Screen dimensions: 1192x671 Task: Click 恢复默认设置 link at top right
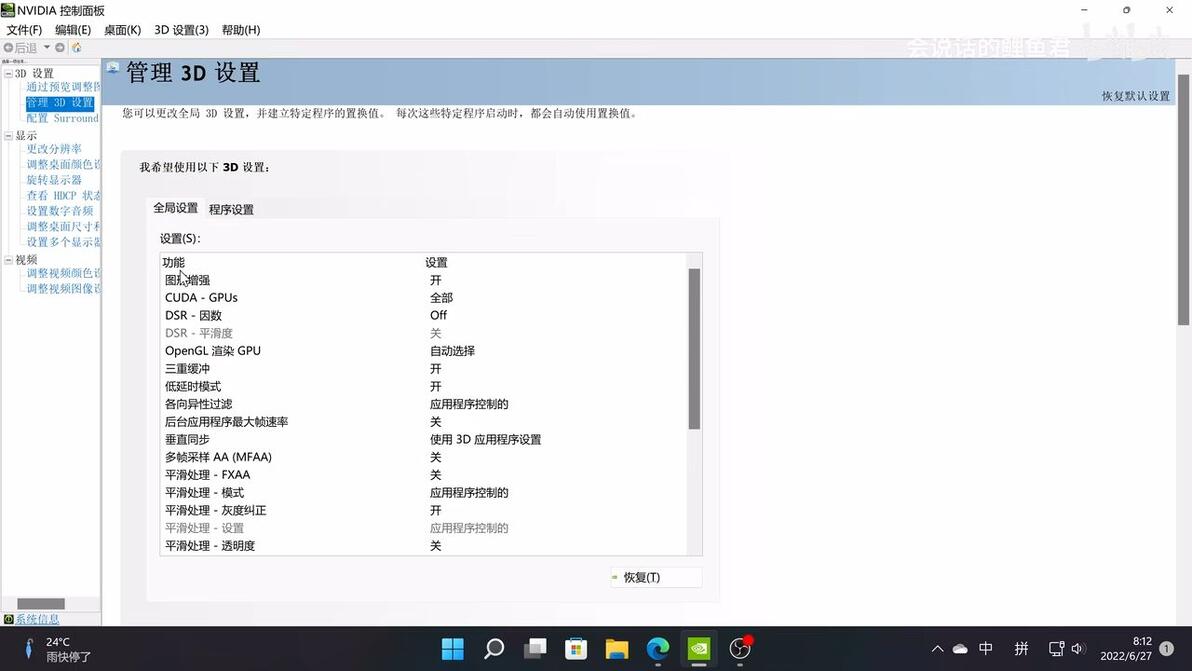pyautogui.click(x=1136, y=96)
